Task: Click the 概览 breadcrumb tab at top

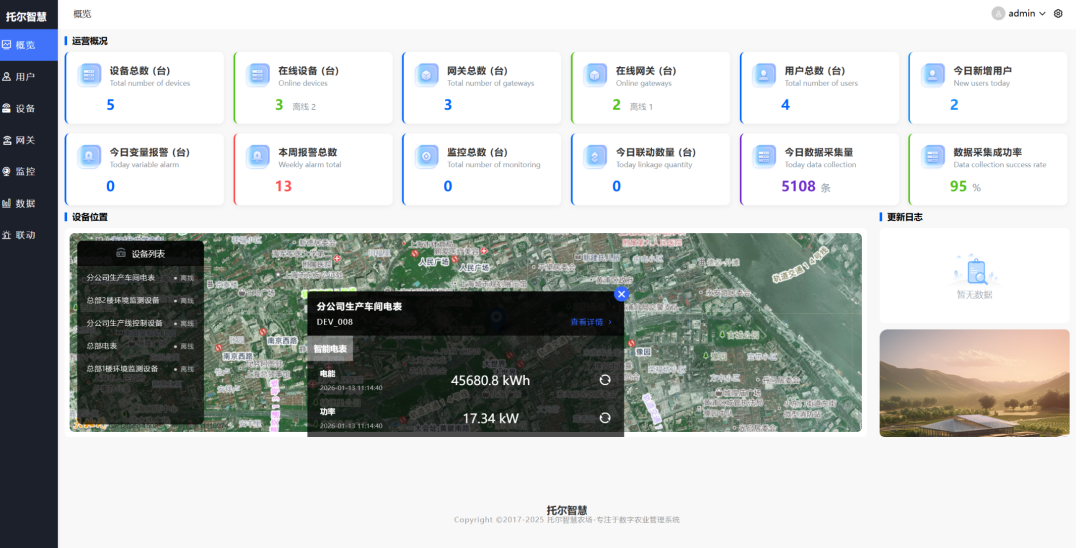Action: tap(82, 14)
